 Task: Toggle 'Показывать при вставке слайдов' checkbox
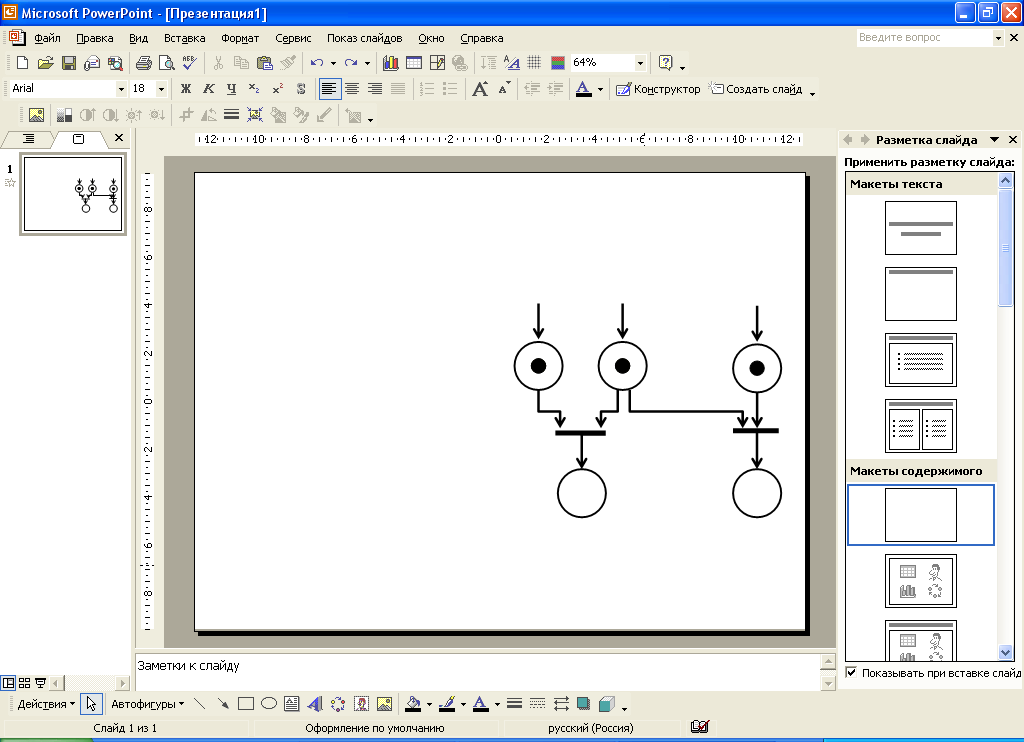[x=851, y=673]
